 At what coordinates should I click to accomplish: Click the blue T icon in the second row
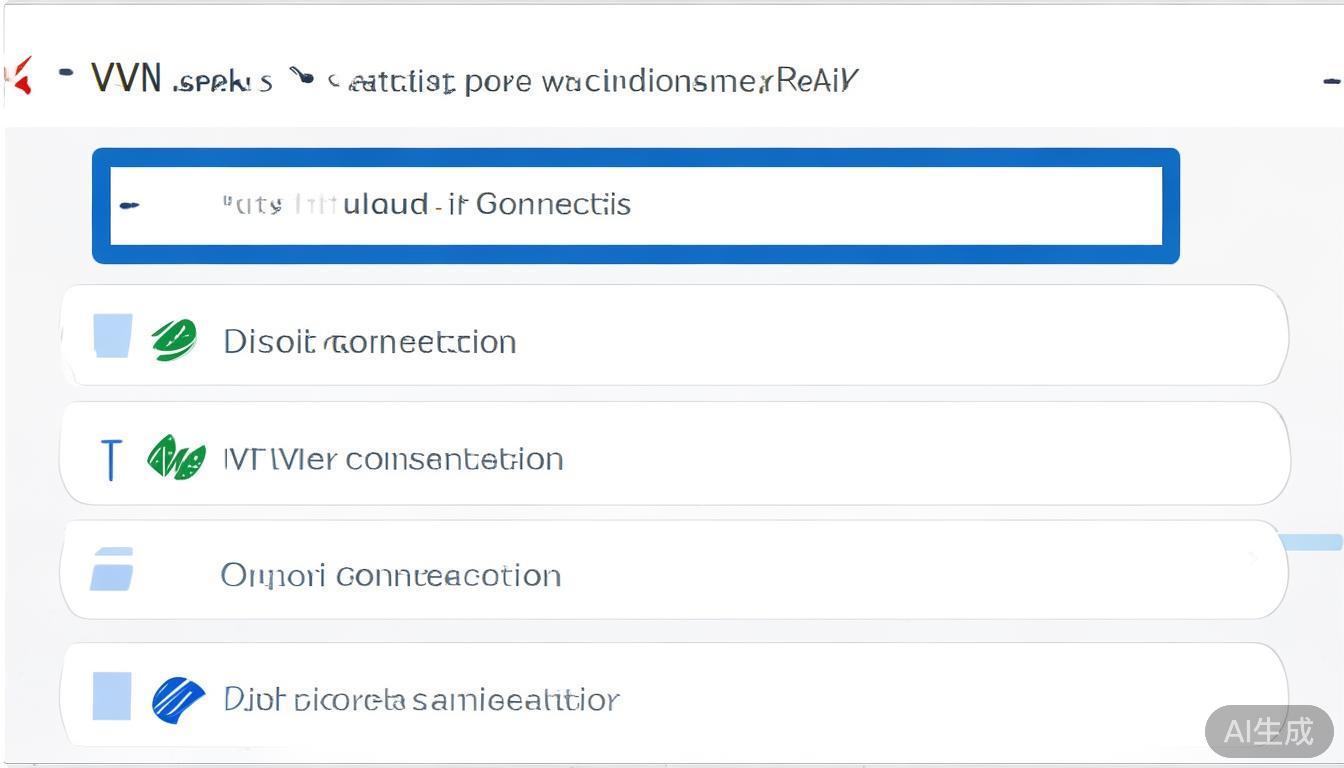(x=110, y=459)
